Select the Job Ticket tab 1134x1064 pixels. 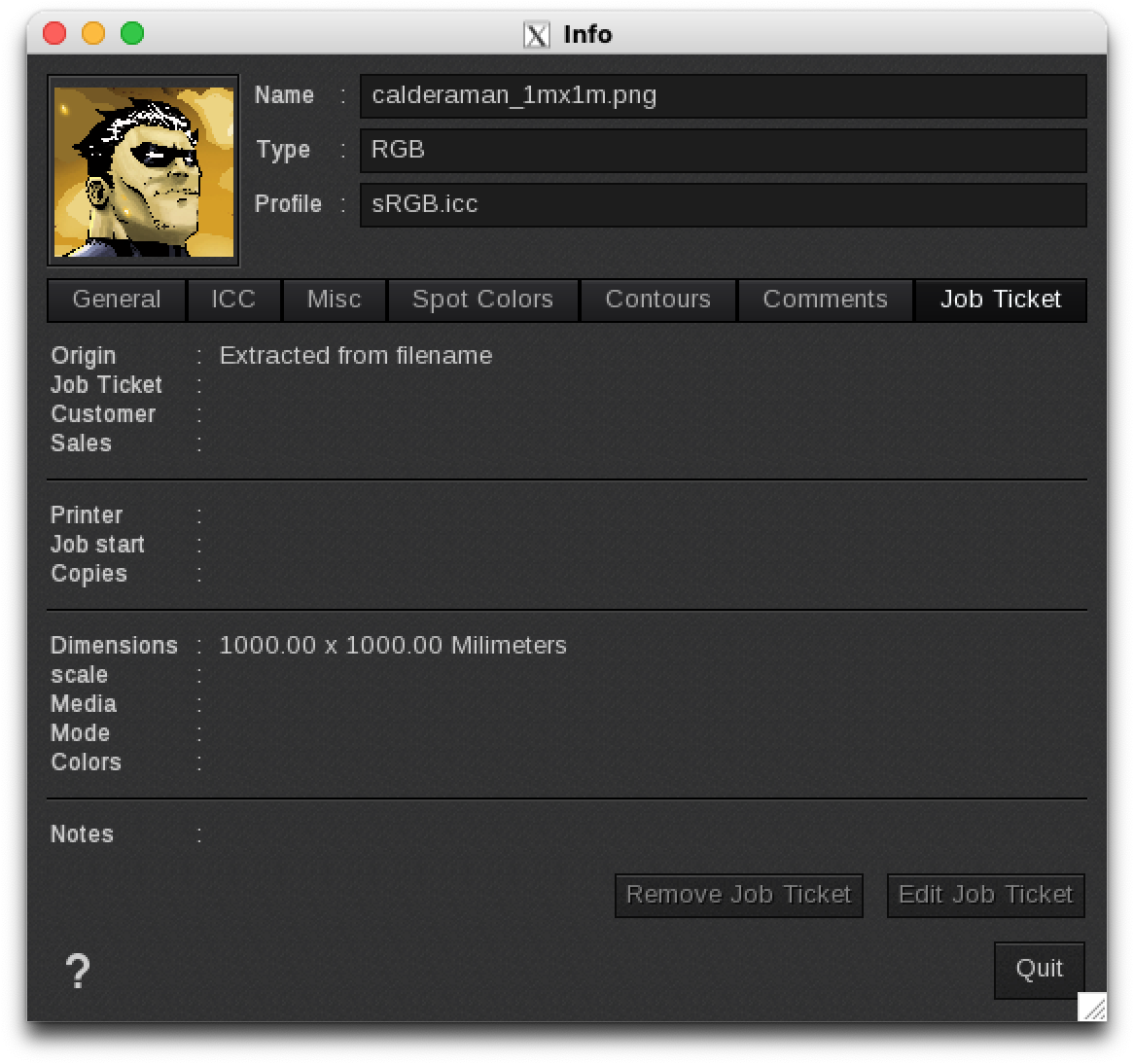point(1001,300)
